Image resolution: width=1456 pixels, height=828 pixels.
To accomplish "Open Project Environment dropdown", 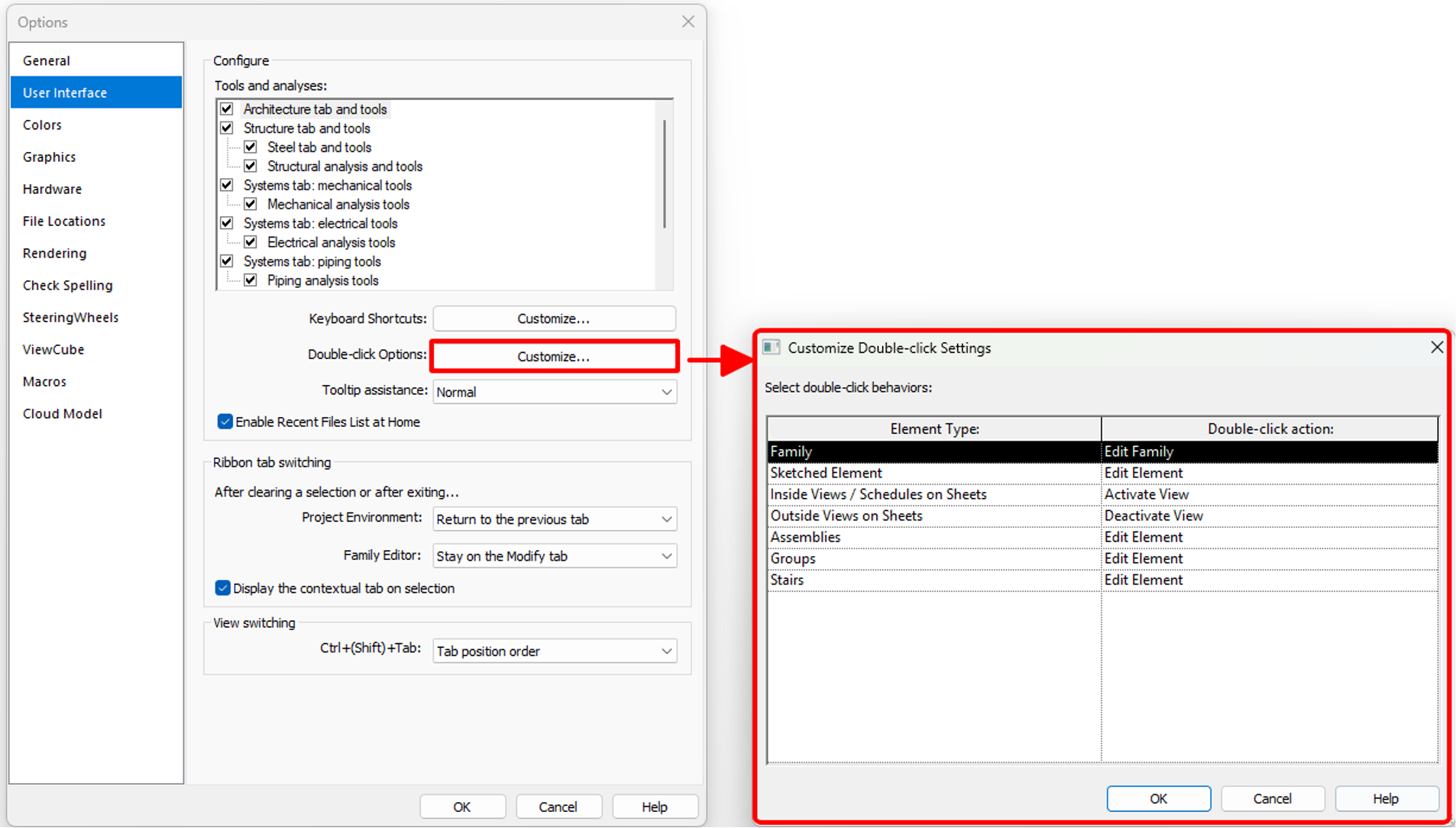I will (x=555, y=519).
